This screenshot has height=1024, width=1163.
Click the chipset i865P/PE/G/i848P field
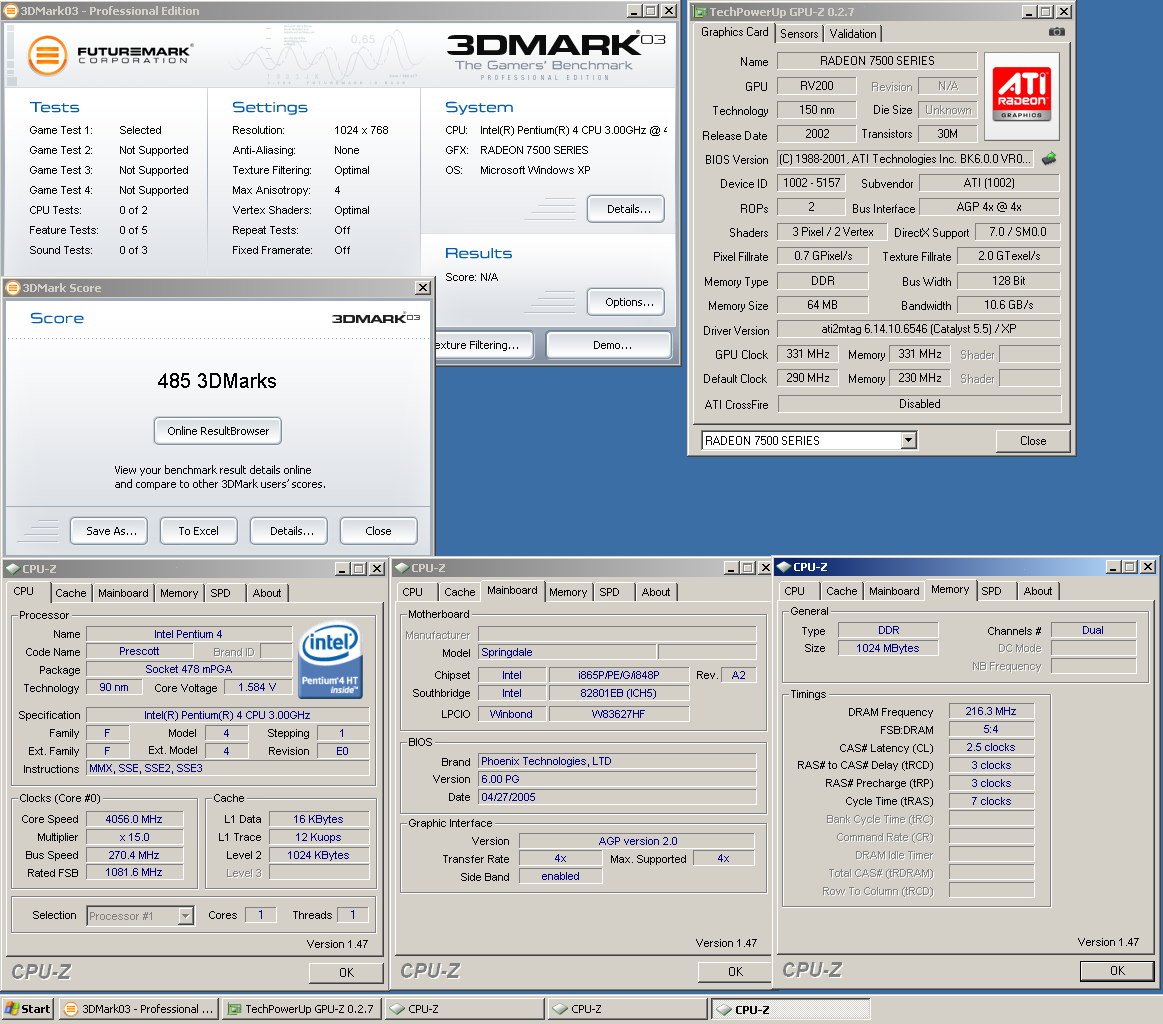[619, 675]
